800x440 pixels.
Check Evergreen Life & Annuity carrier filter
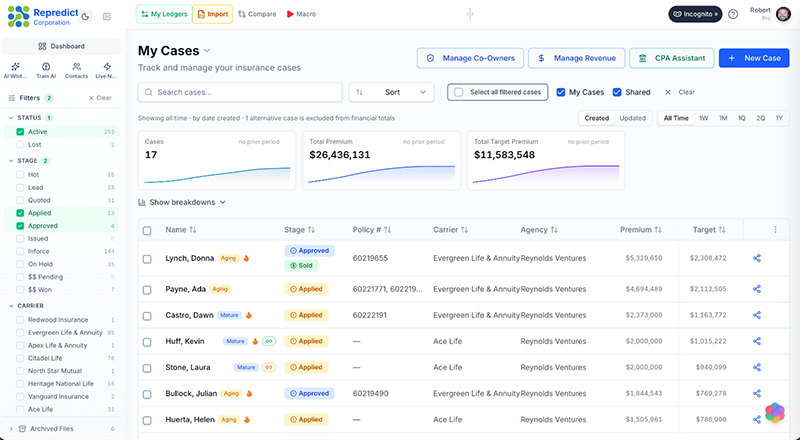(20, 333)
